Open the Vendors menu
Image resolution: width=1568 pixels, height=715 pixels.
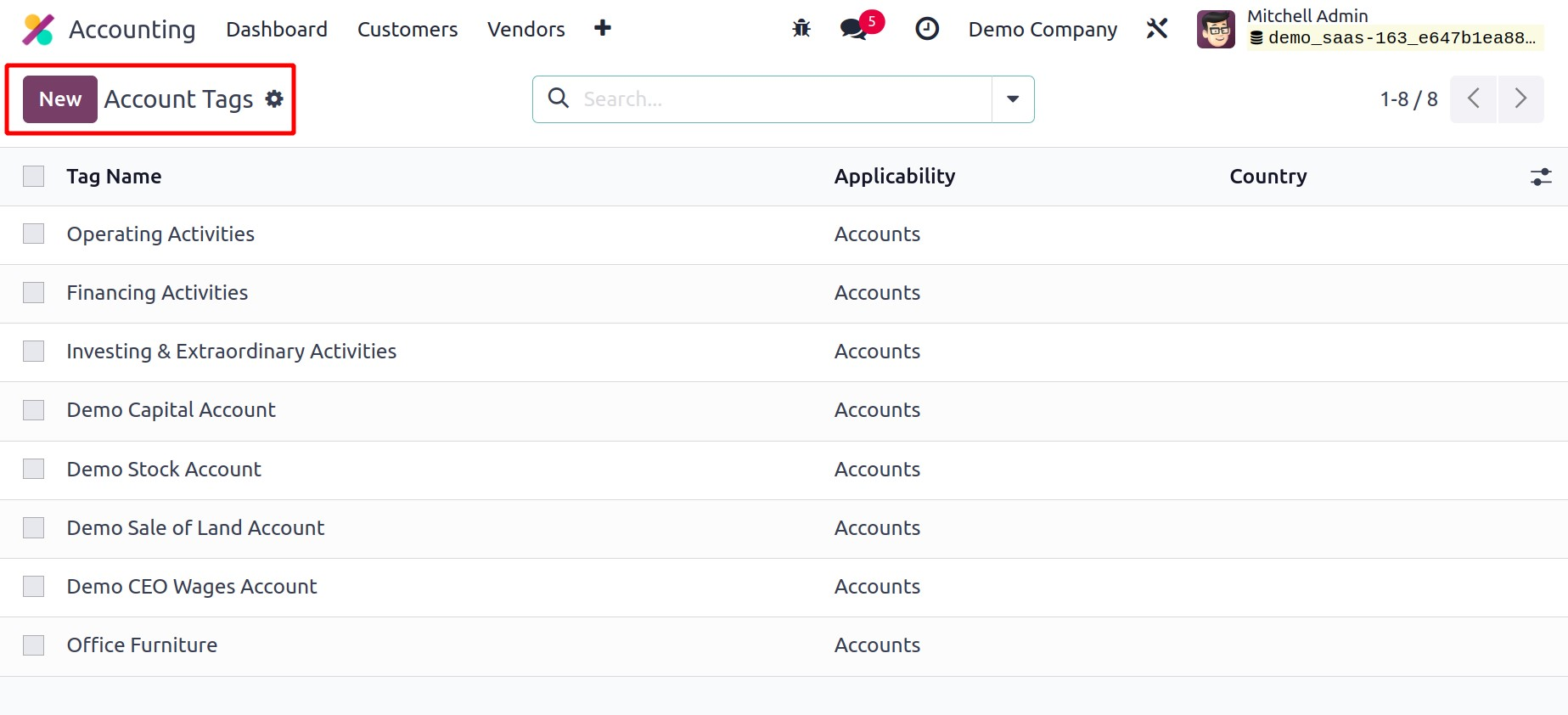(525, 30)
